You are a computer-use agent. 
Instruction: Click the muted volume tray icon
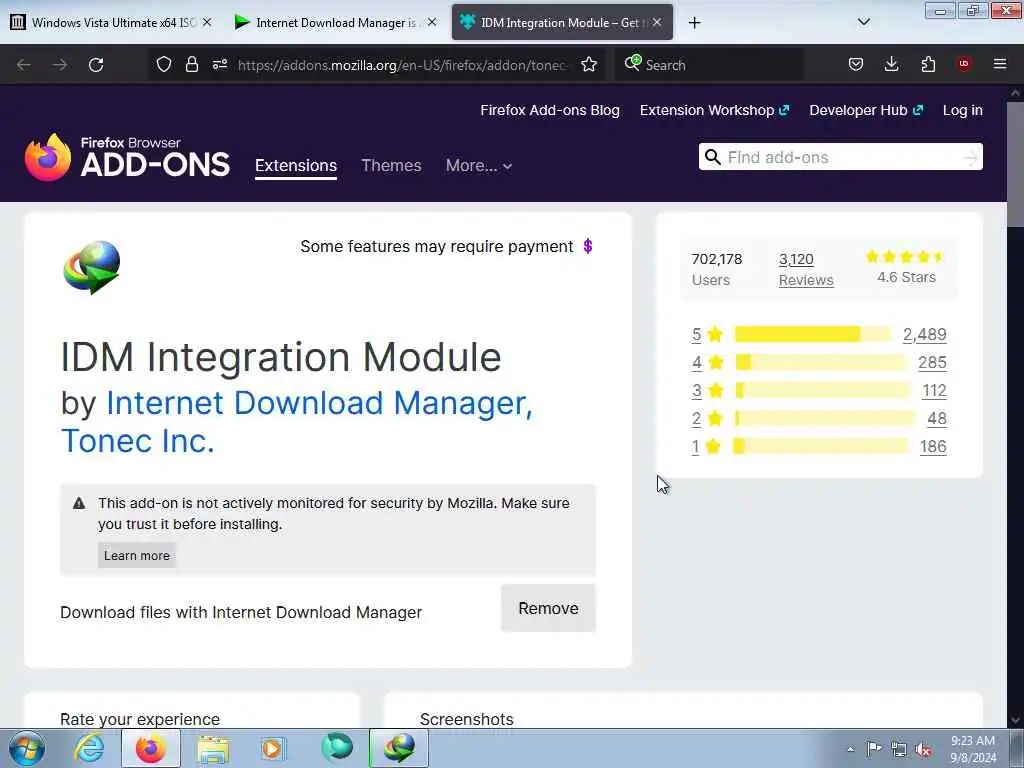(x=923, y=750)
